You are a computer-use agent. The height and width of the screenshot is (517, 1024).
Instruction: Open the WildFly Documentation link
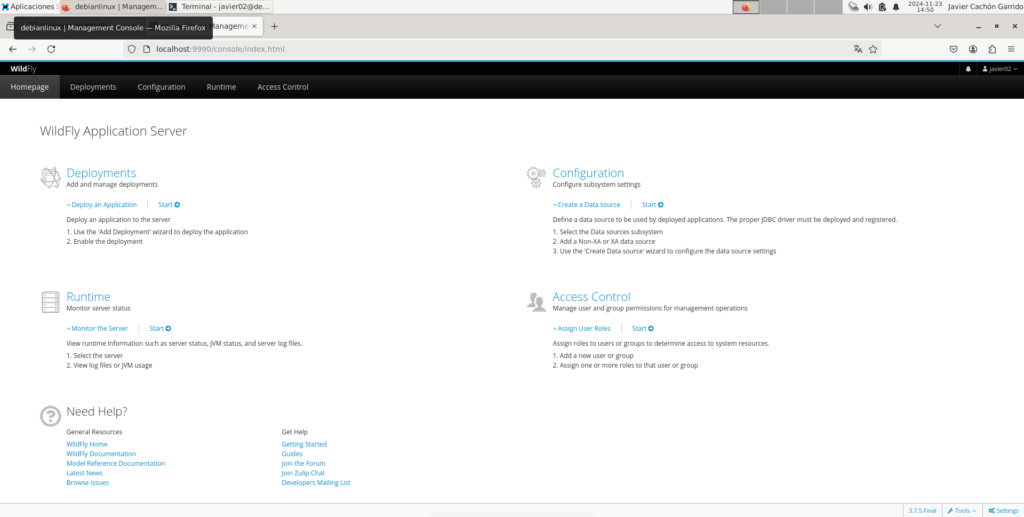(x=101, y=454)
